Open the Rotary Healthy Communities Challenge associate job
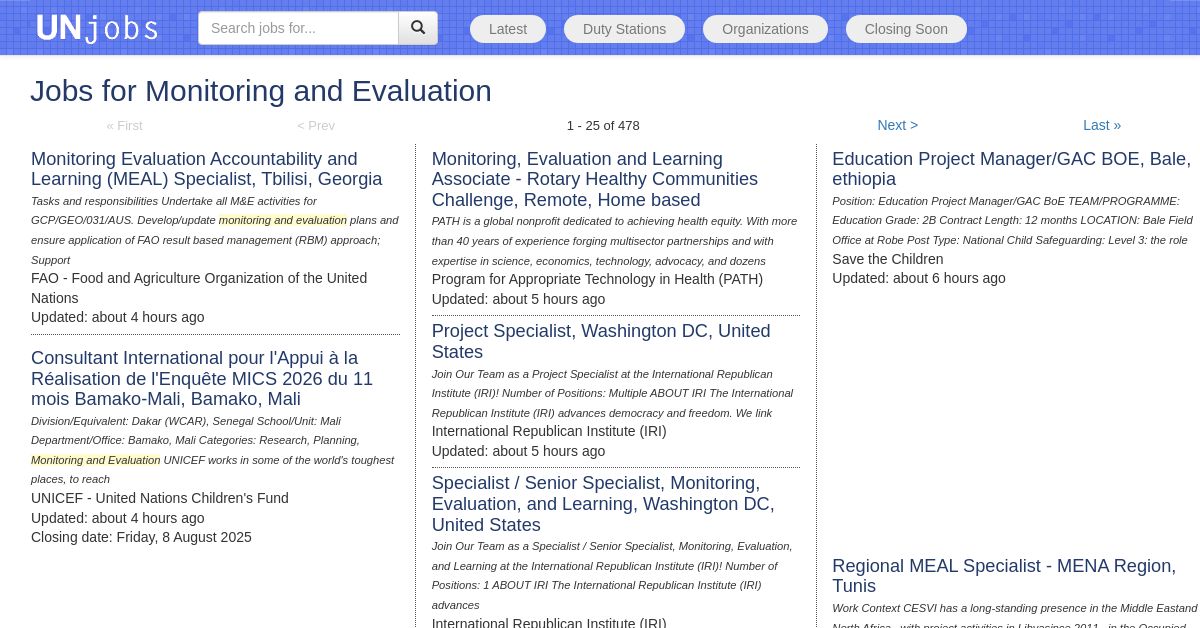 tap(595, 180)
